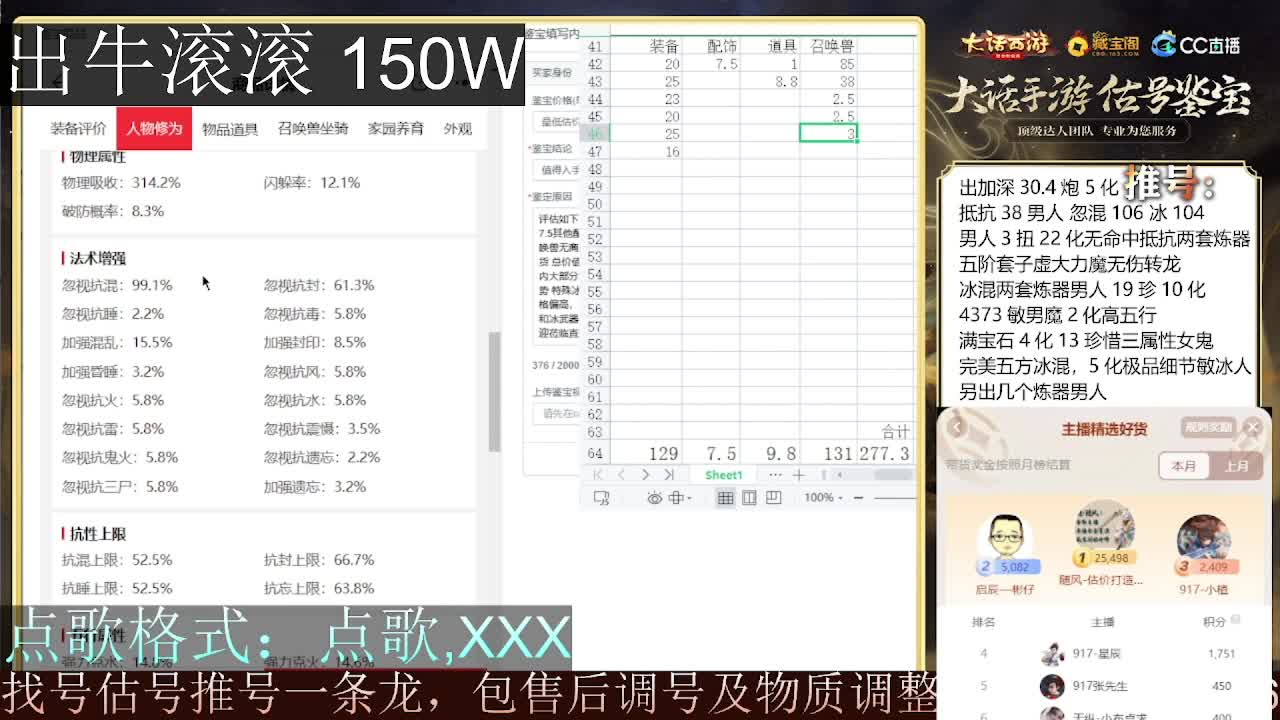This screenshot has height=720, width=1280.
Task: Click row header 48
Action: pyautogui.click(x=596, y=169)
